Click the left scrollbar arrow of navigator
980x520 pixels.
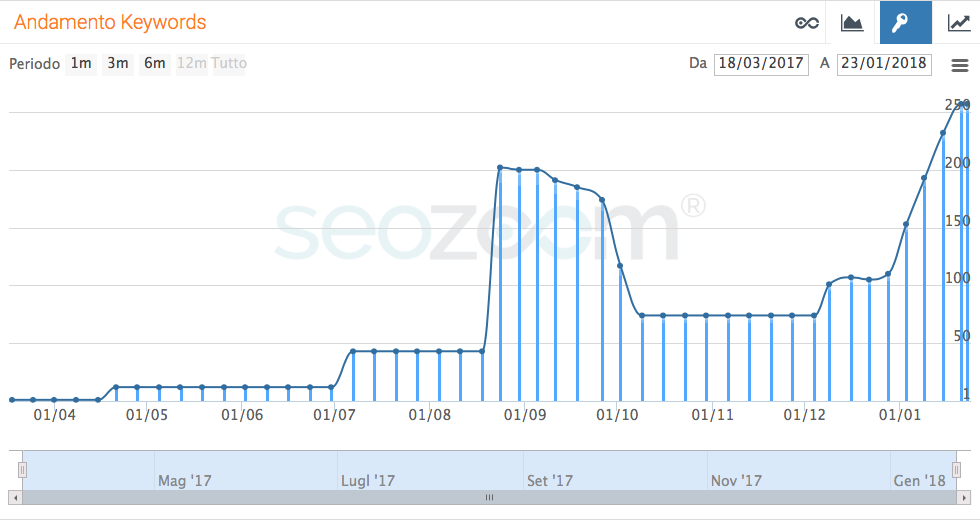(x=15, y=498)
